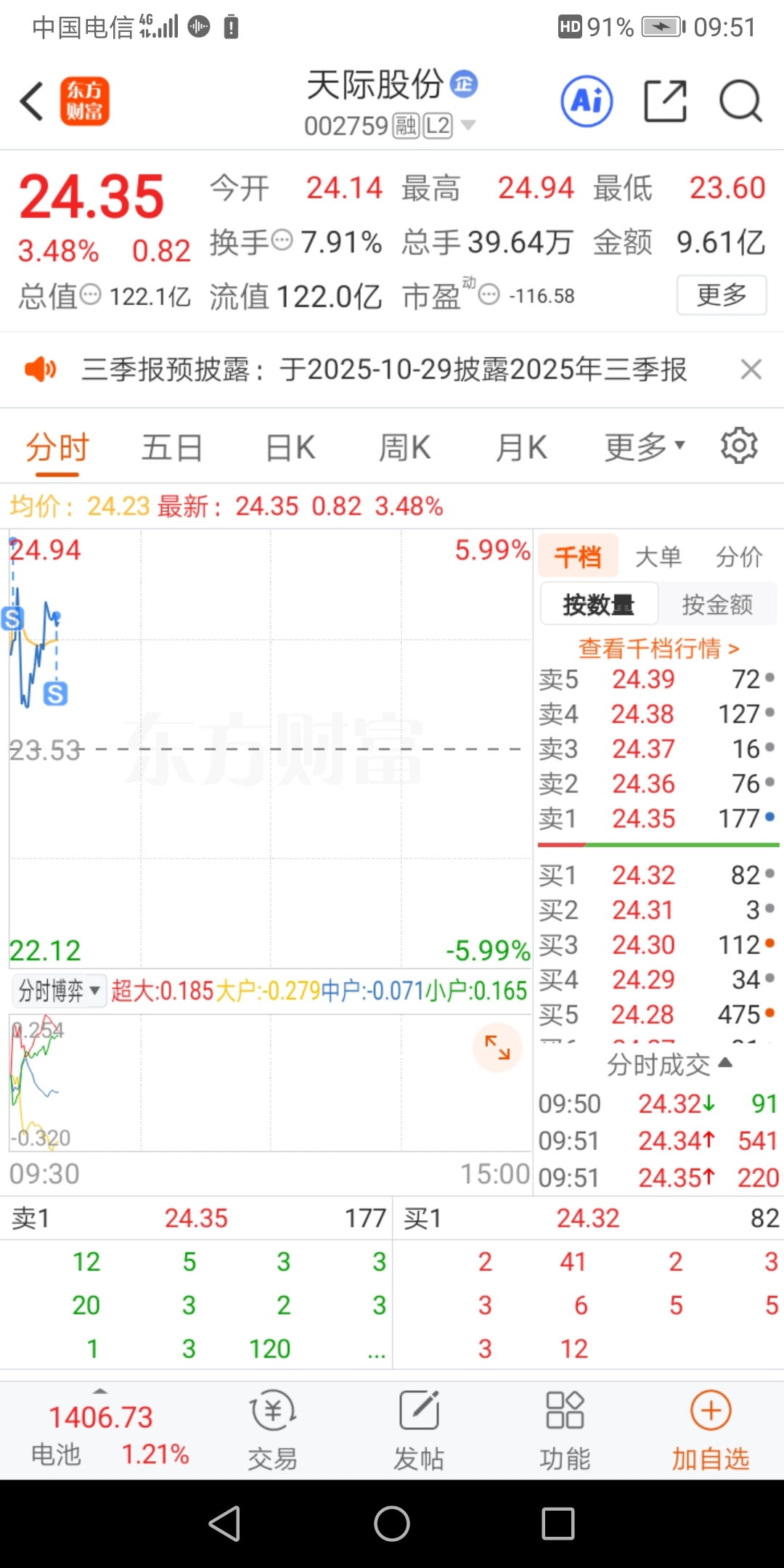Screen dimensions: 784x1568
Task: Tap the lower S marker near 23.6
Action: tap(55, 694)
